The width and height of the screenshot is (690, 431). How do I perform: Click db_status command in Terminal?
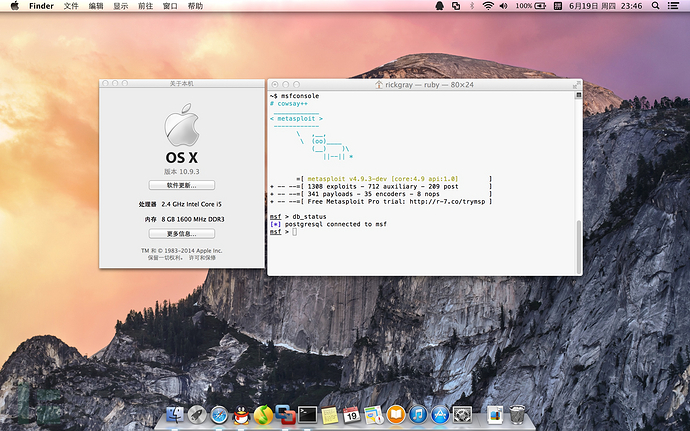(309, 217)
